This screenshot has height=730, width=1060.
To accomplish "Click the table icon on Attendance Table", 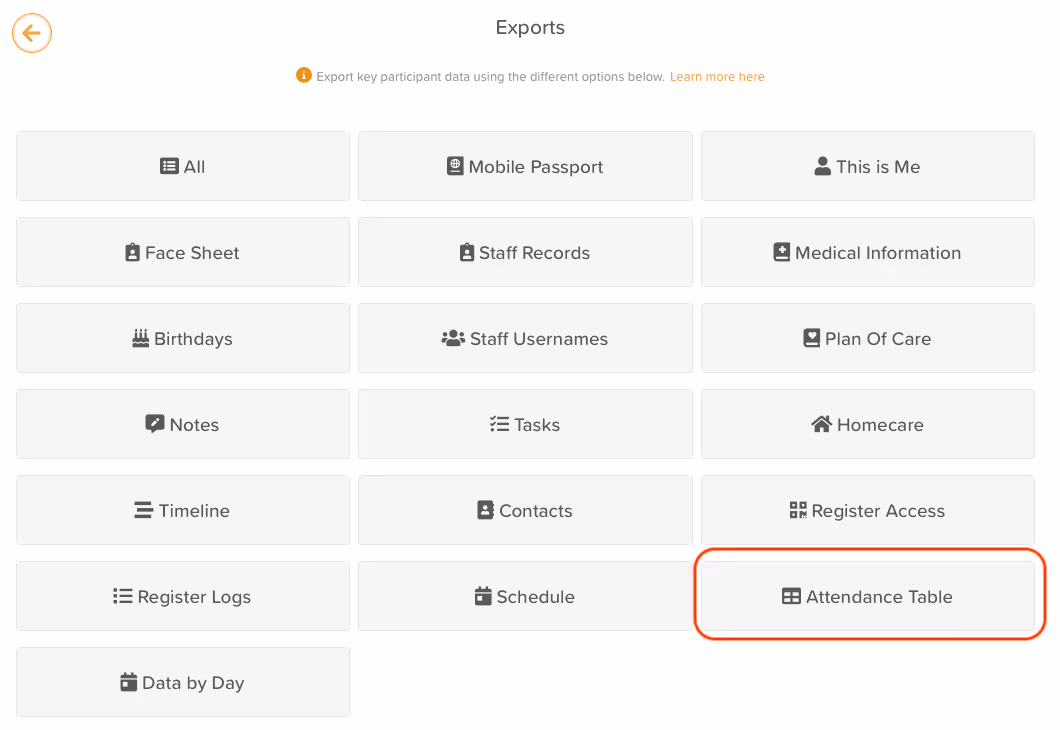I will click(x=791, y=596).
